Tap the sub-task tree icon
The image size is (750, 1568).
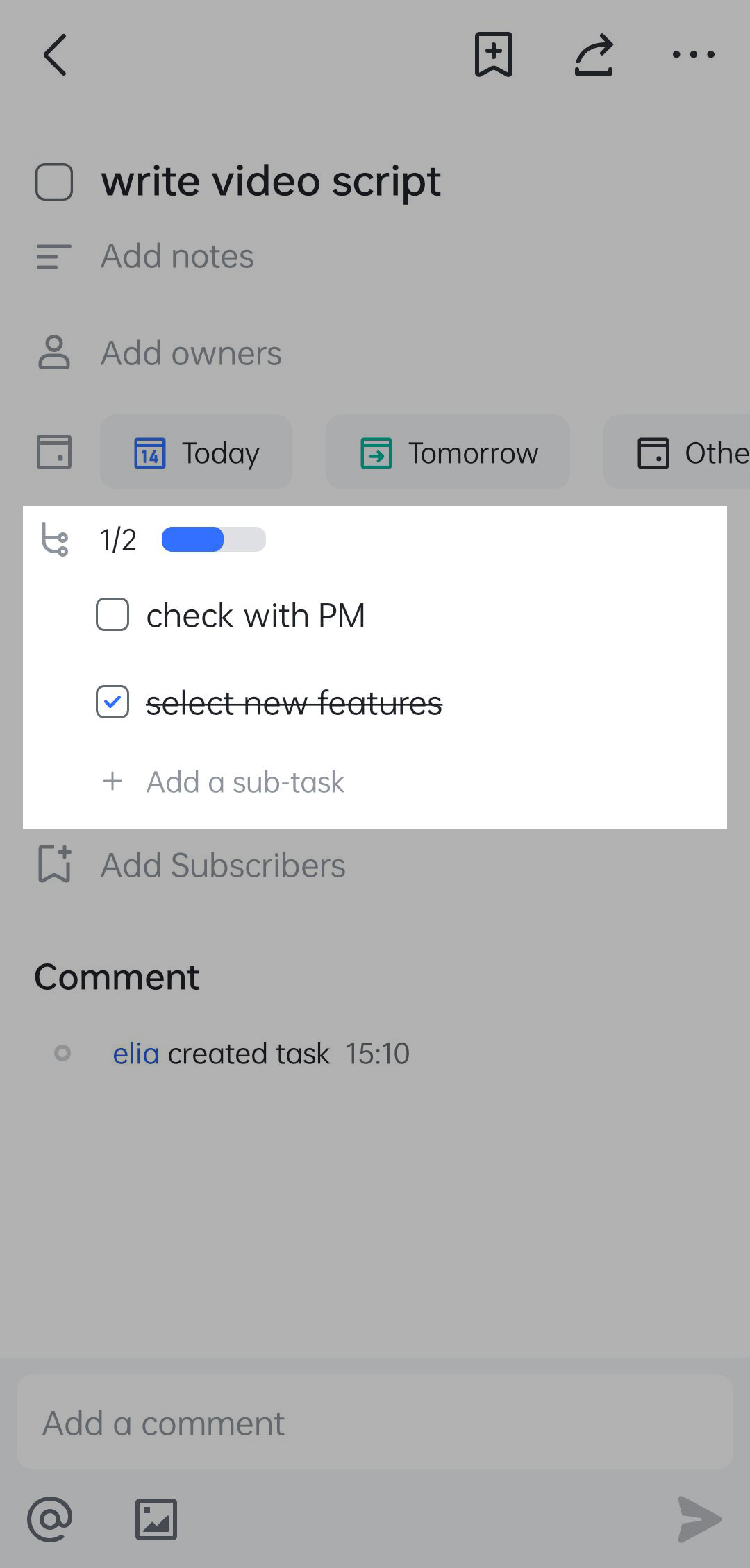tap(55, 539)
